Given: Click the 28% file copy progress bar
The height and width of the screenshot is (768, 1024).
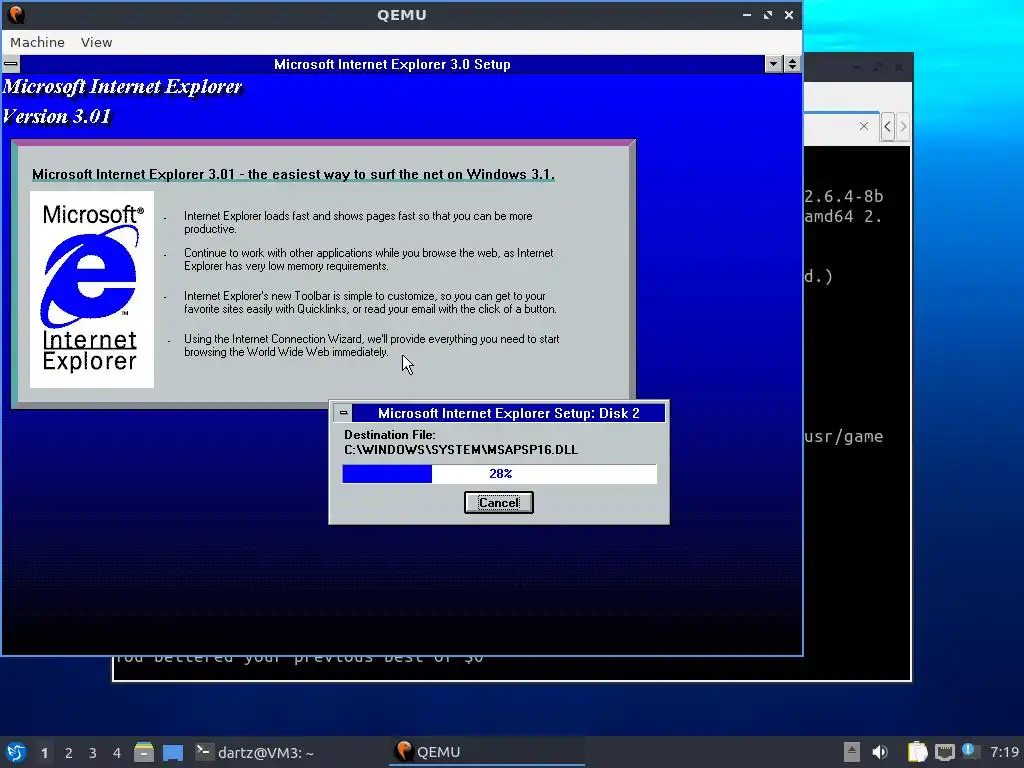Looking at the screenshot, I should click(500, 474).
